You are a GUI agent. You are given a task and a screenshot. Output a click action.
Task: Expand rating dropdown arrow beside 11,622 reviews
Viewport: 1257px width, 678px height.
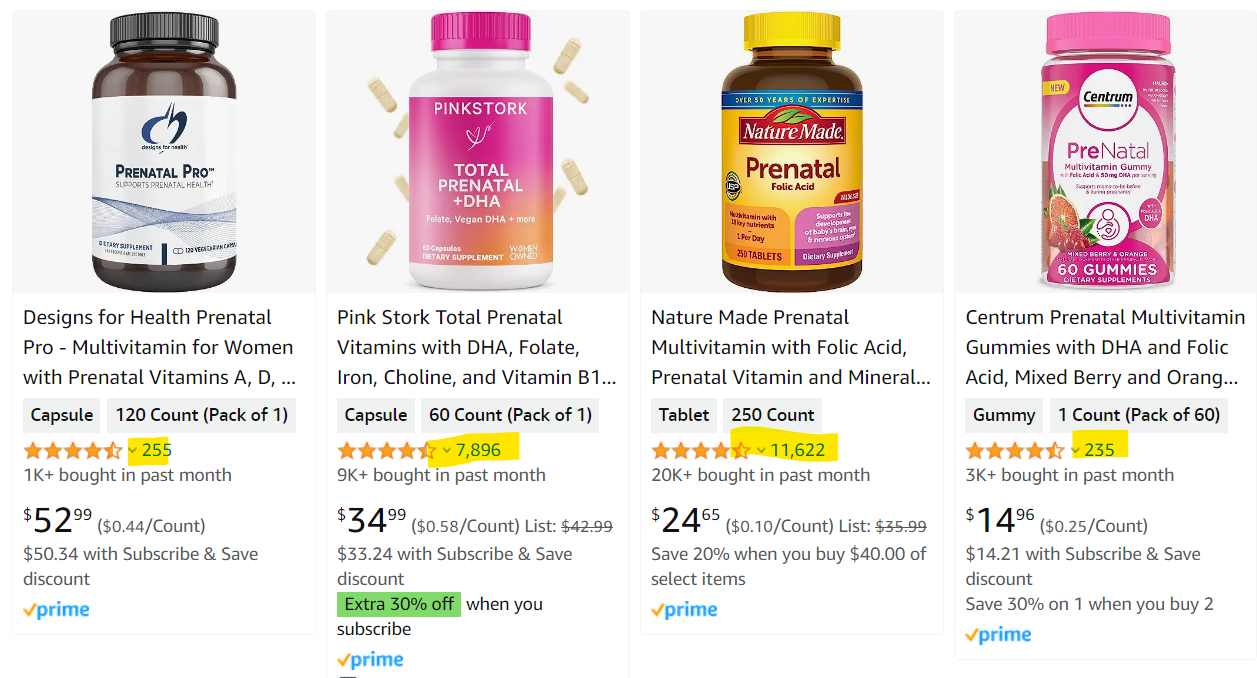(761, 451)
